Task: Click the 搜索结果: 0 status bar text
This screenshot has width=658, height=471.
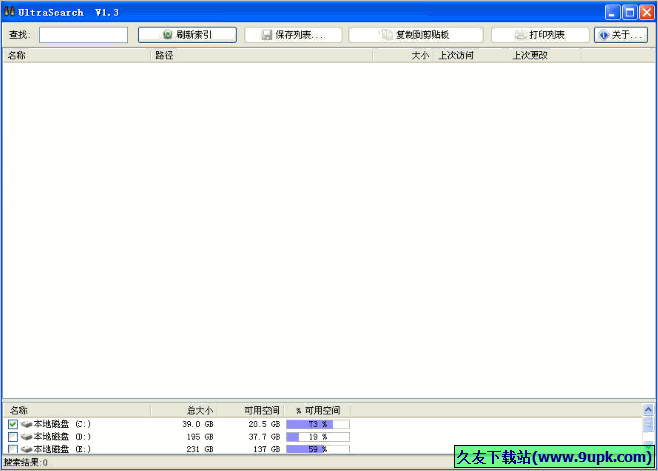Action: (26, 463)
